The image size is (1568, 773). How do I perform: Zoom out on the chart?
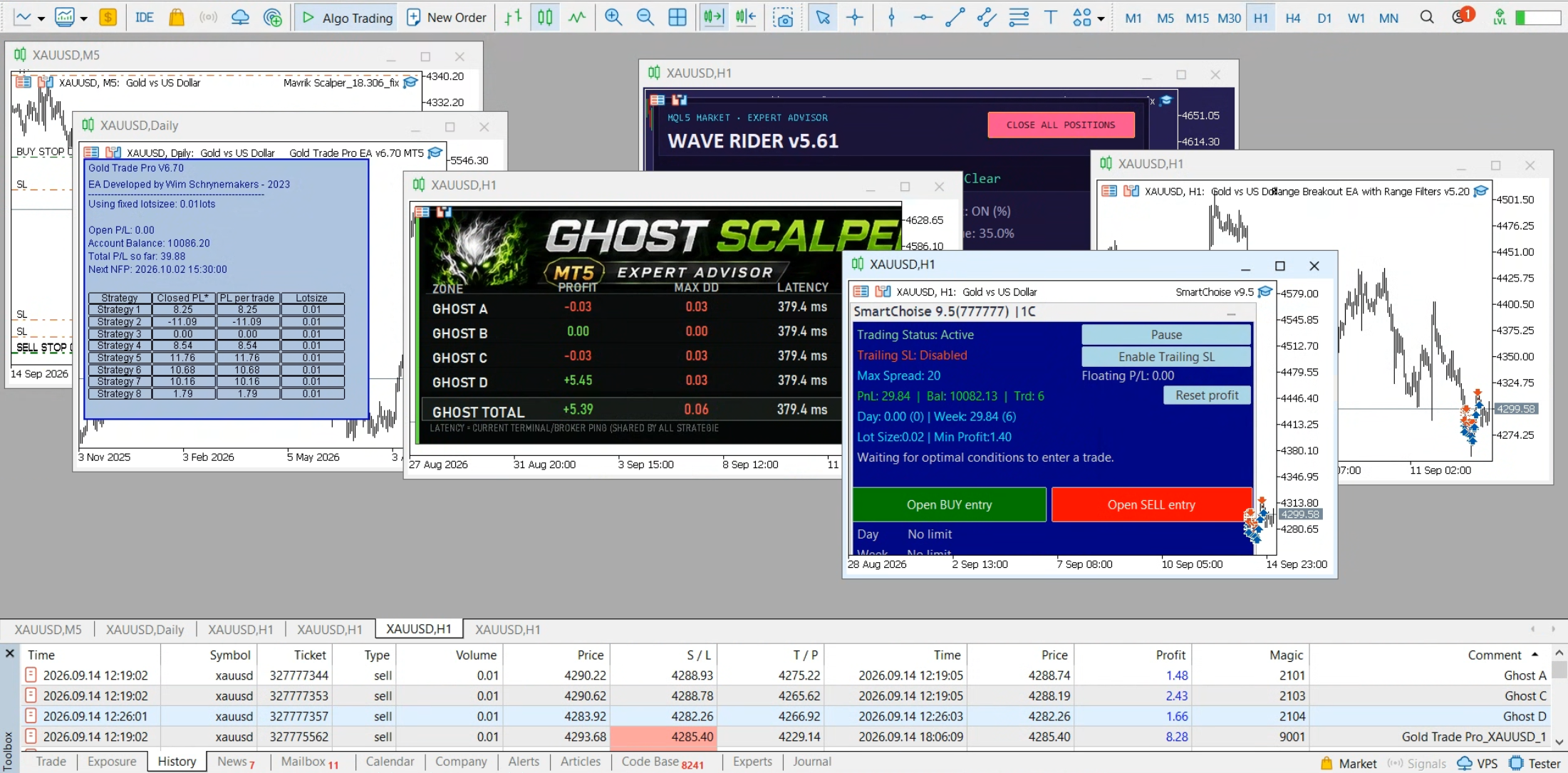click(x=645, y=17)
